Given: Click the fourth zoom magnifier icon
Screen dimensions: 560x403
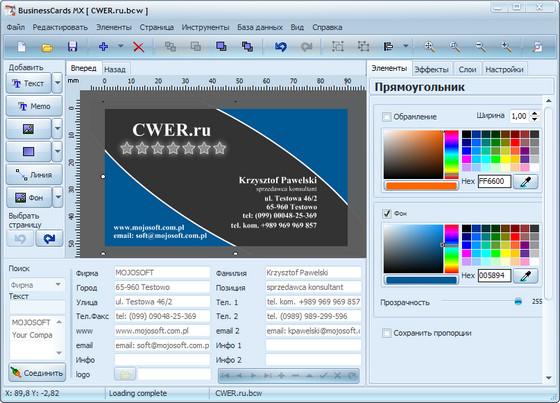Looking at the screenshot, I should point(506,46).
